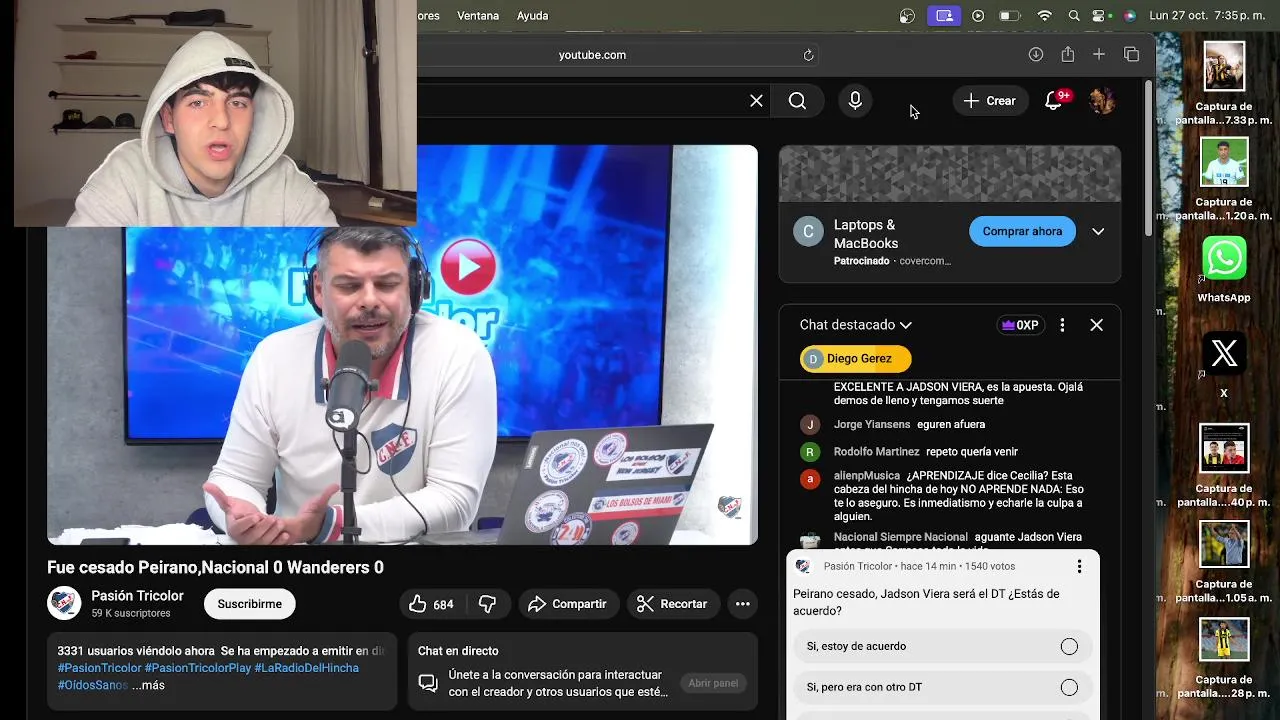
Task: Click chat author Jorge Yiansens
Action: pyautogui.click(x=872, y=425)
